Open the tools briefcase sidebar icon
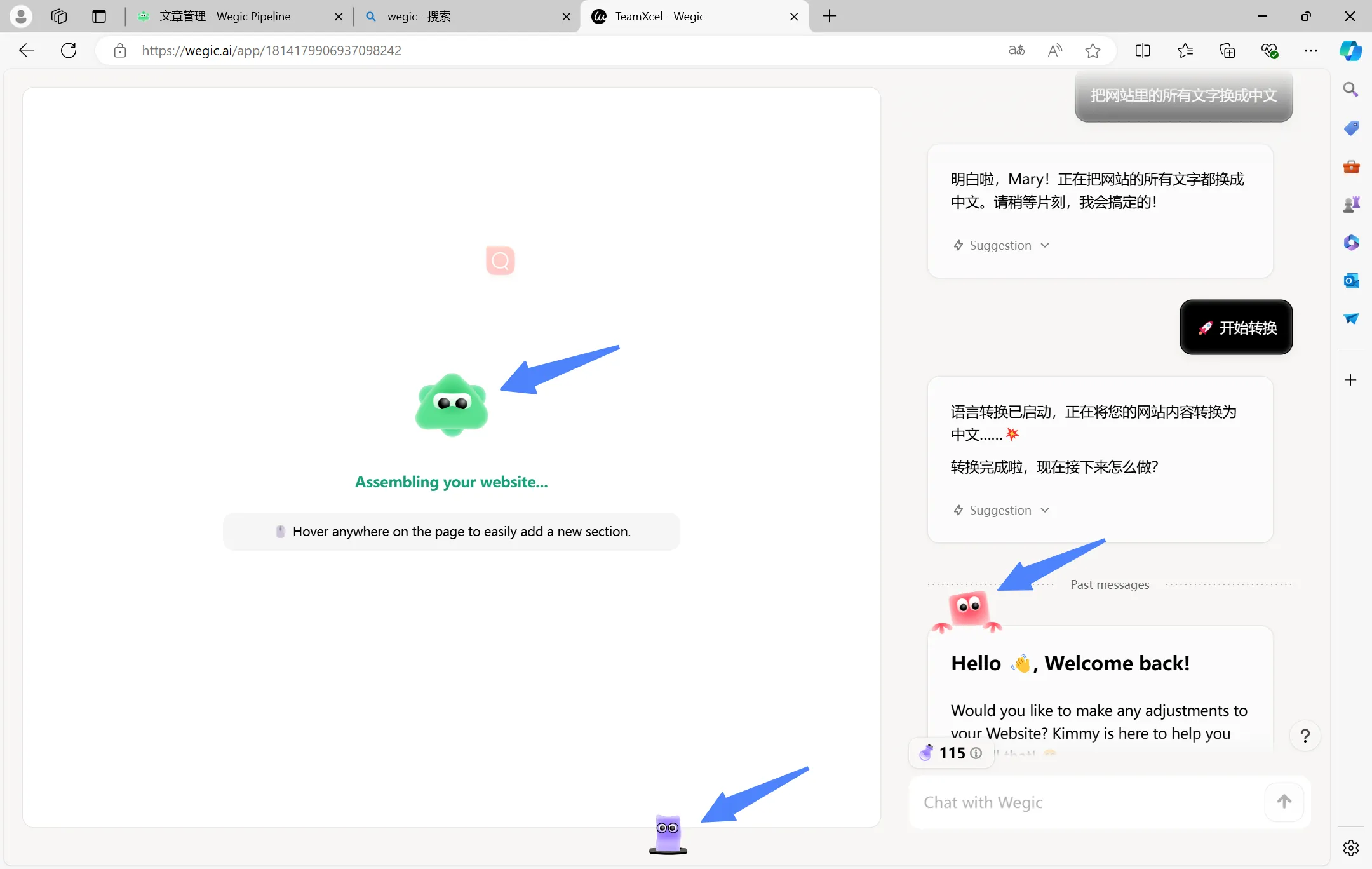 click(x=1351, y=166)
